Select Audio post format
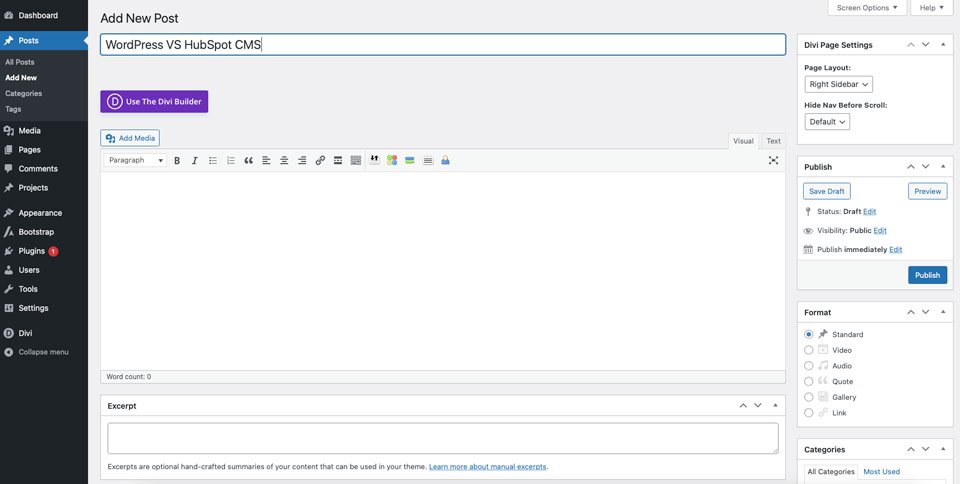Image resolution: width=960 pixels, height=484 pixels. [809, 366]
